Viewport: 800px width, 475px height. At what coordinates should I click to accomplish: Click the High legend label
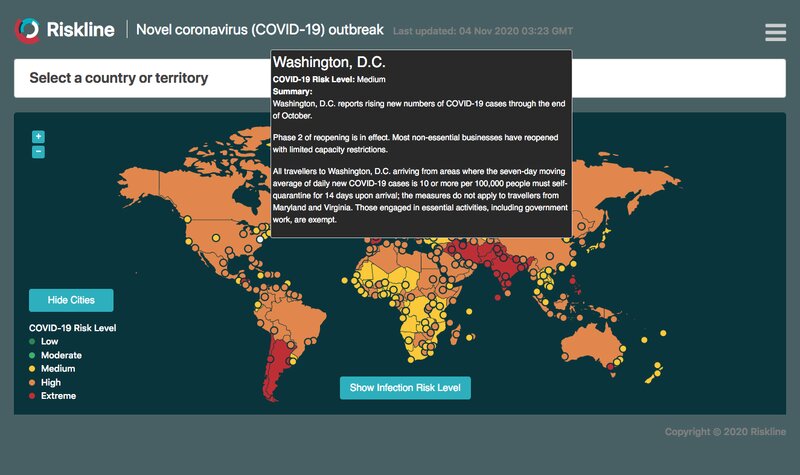click(x=51, y=382)
